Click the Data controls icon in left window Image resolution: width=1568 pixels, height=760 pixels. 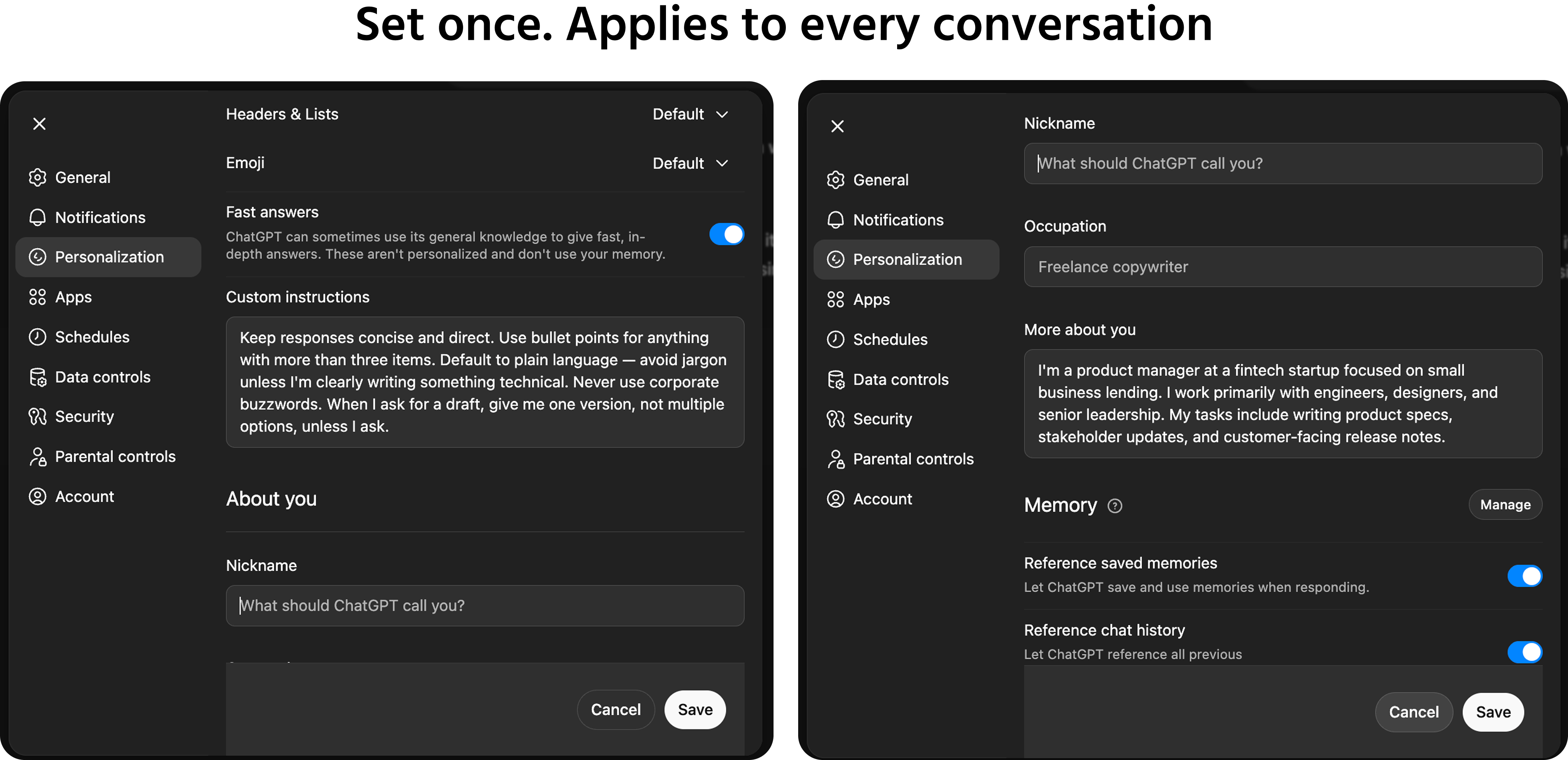pyautogui.click(x=38, y=377)
